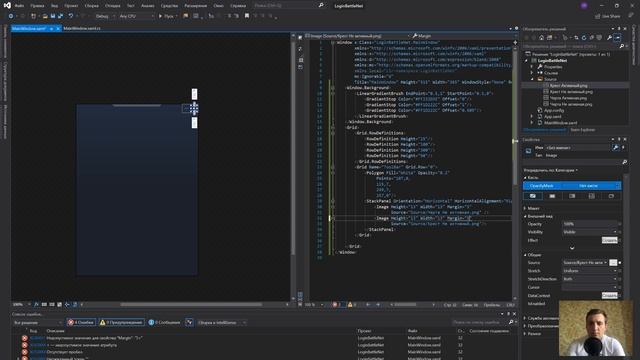Toggle the Предупреждения warnings filter
The image size is (640, 360).
122,322
